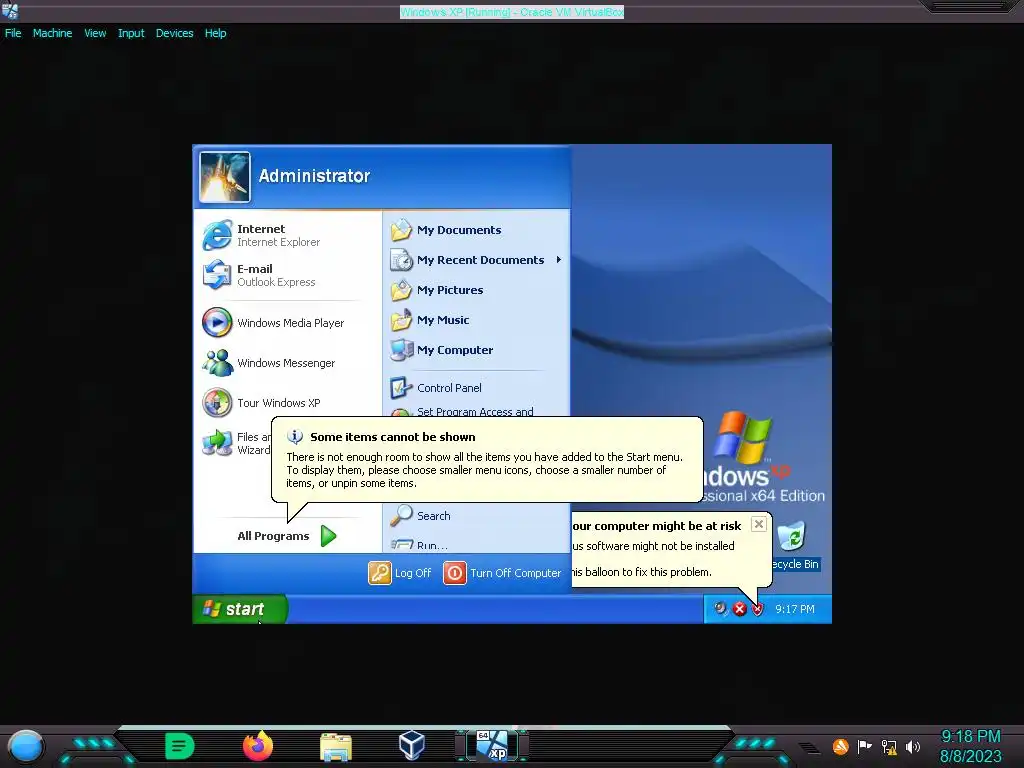Click VirtualBox window icon in title bar
Screen dimensions: 1024x768
tap(10, 11)
